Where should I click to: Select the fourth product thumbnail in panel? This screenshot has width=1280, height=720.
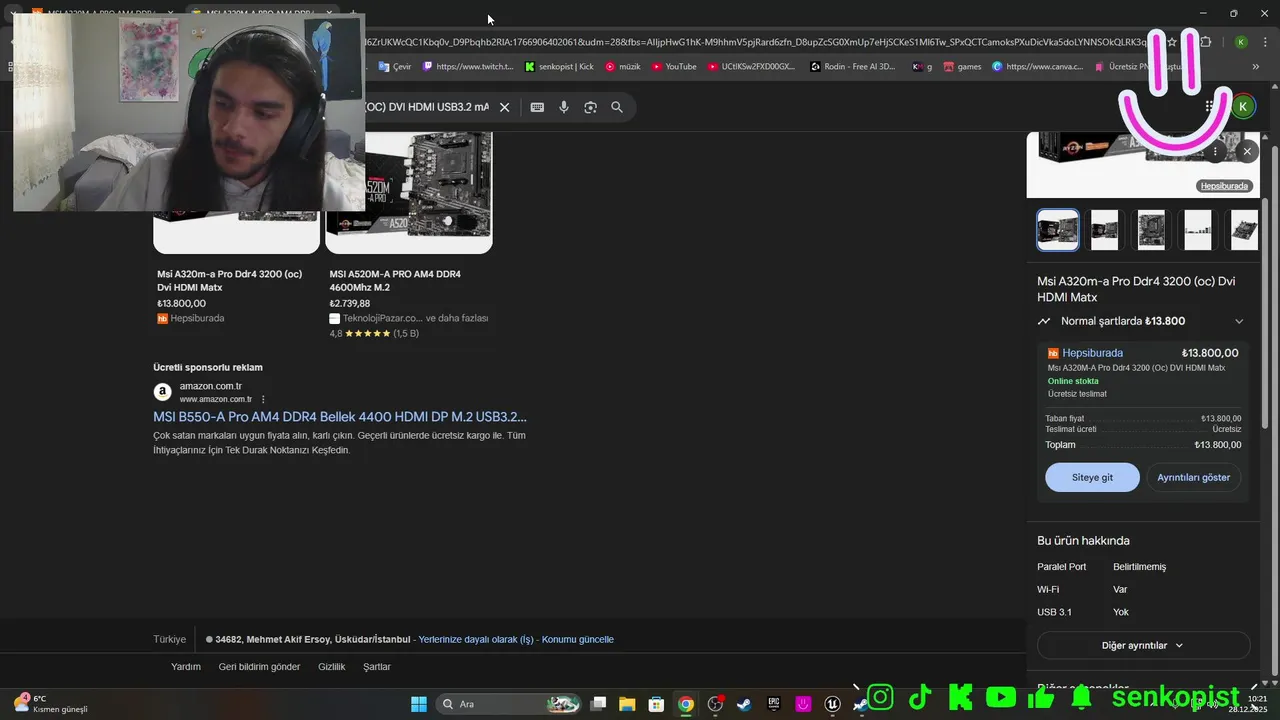point(1197,230)
